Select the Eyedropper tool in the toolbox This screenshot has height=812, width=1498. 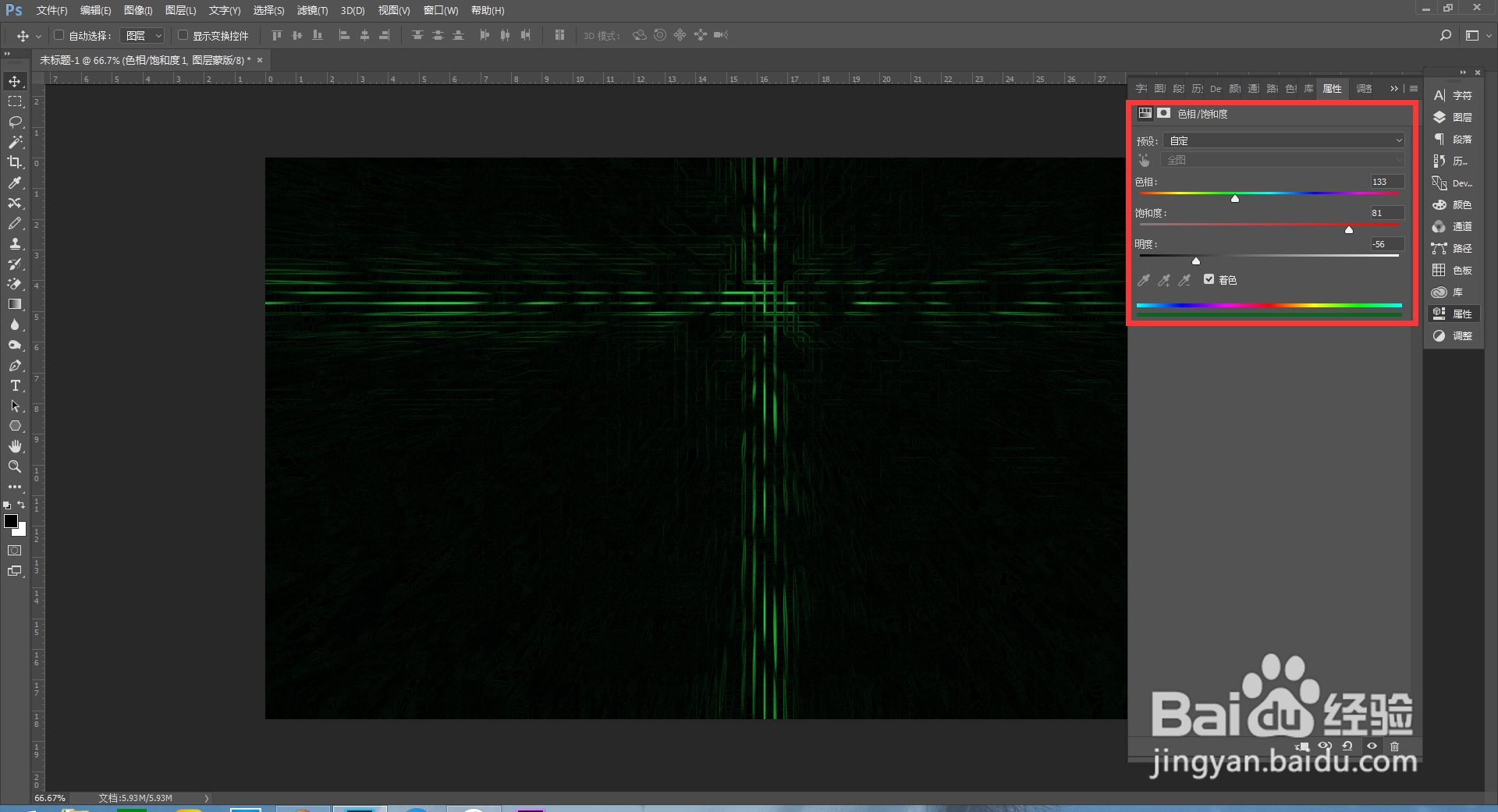[x=15, y=183]
